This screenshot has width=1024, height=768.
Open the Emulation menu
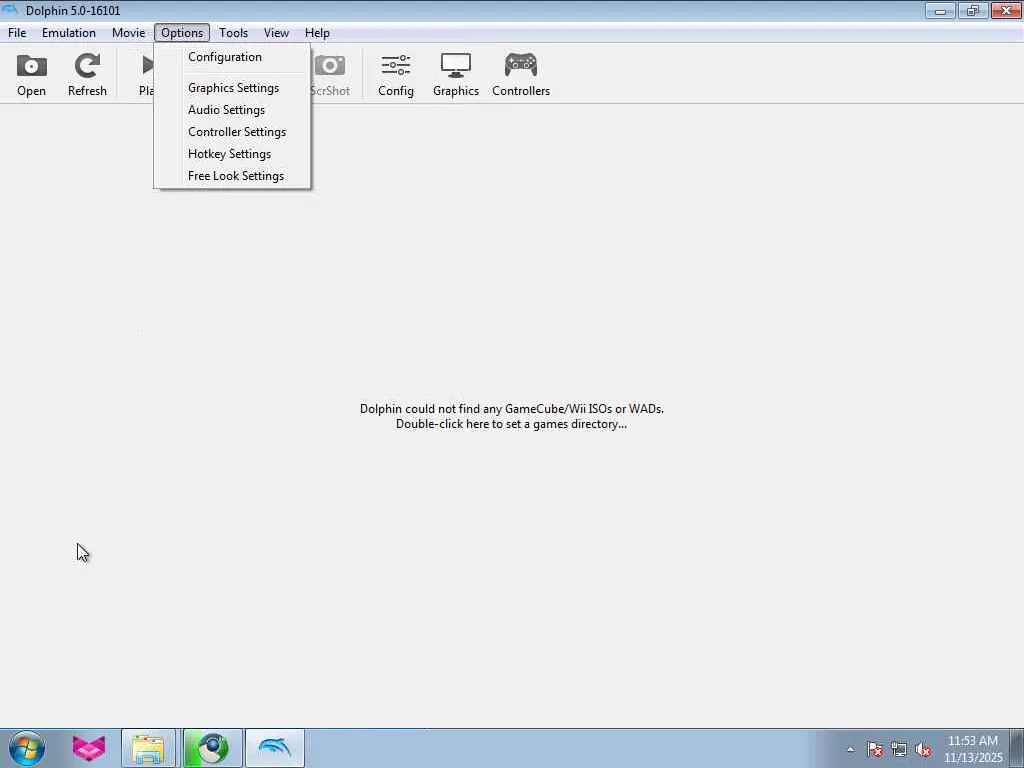[69, 33]
